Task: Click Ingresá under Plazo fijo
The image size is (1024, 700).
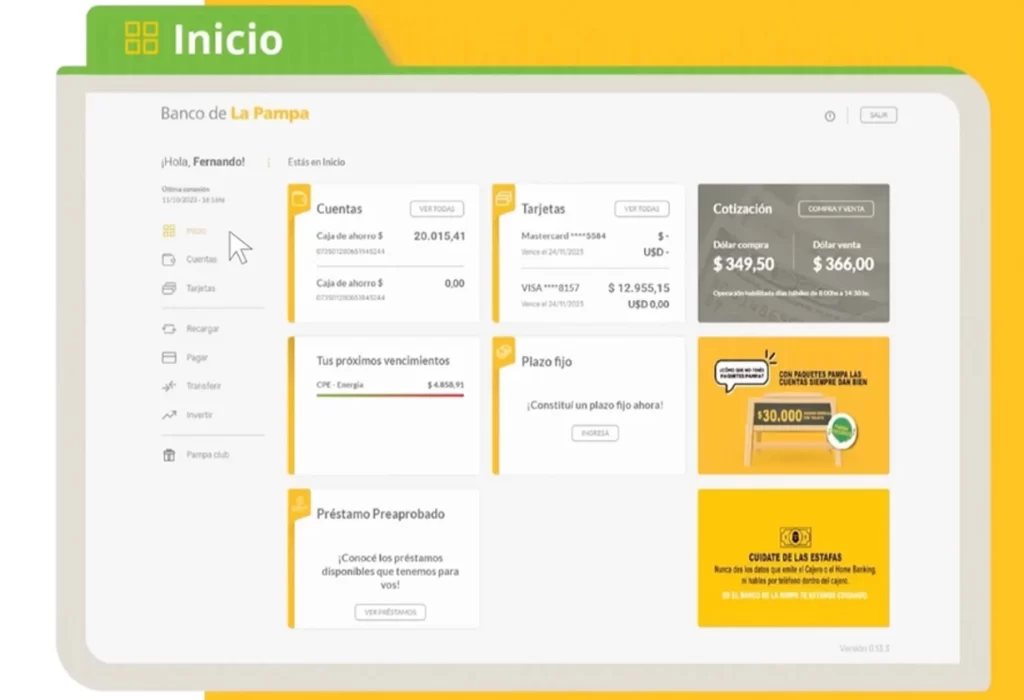Action: 595,433
